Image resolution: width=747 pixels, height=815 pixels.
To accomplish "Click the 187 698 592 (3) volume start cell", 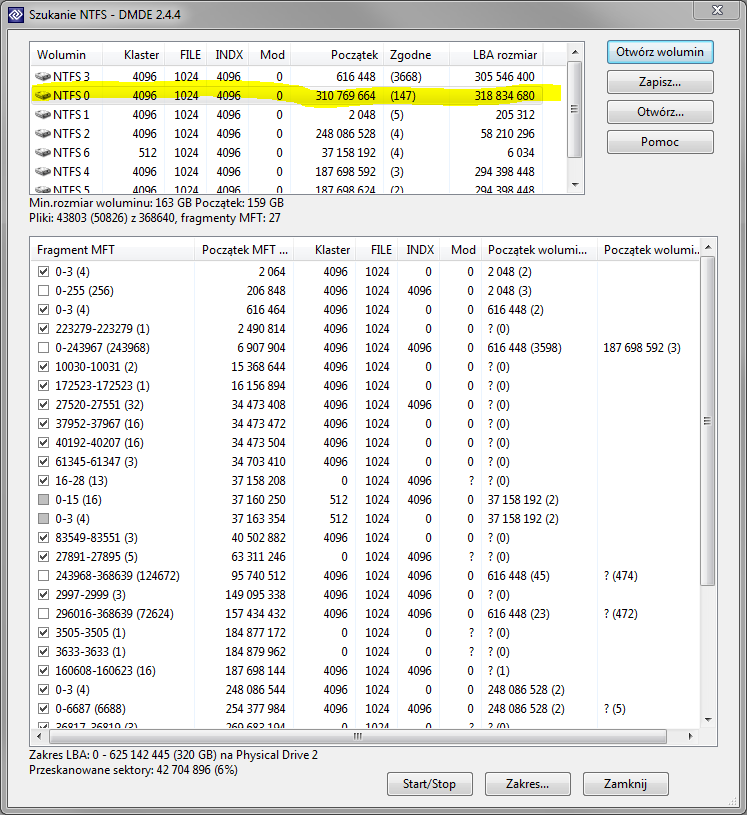I will (642, 348).
